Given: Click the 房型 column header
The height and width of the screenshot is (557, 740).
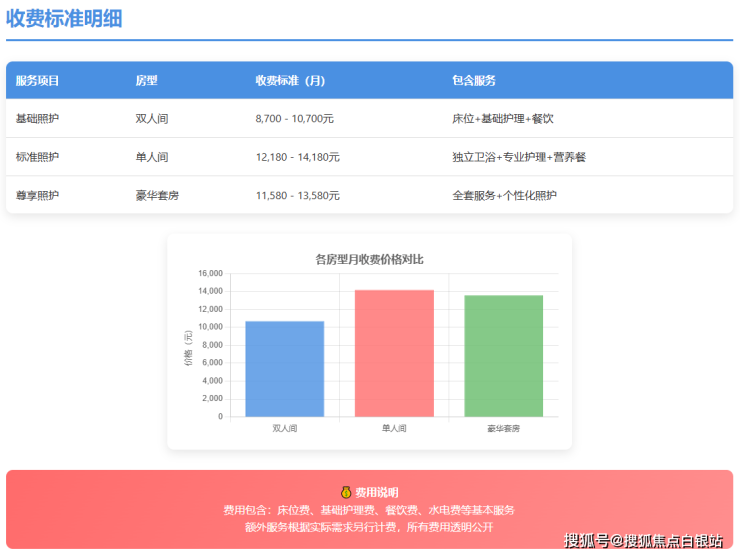Looking at the screenshot, I should click(147, 80).
